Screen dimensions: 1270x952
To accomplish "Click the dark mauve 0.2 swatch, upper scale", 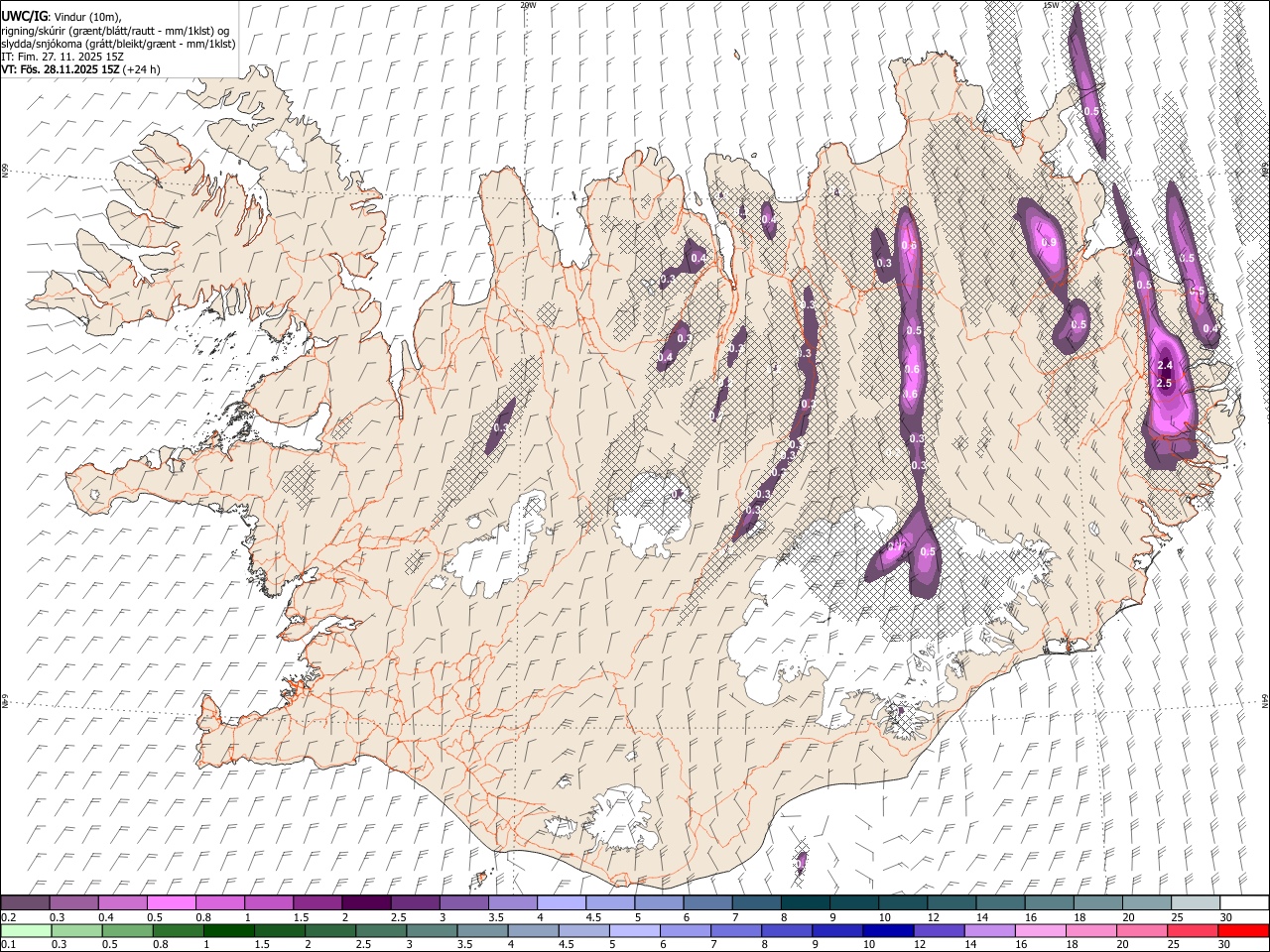I will [25, 902].
